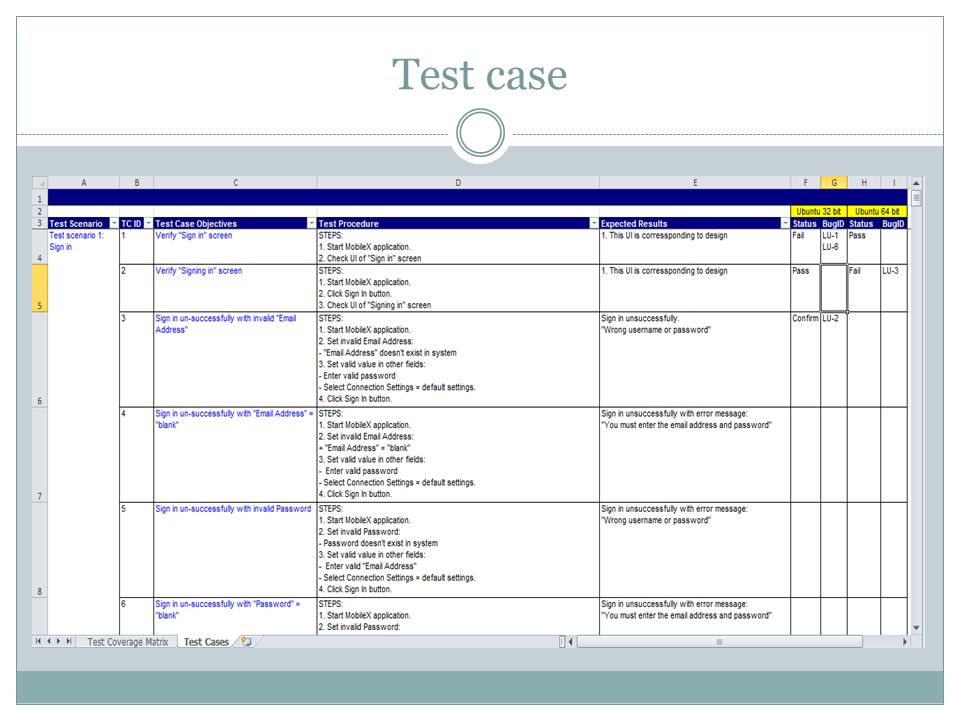Image resolution: width=960 pixels, height=720 pixels.
Task: Select column A header
Action: (x=84, y=182)
